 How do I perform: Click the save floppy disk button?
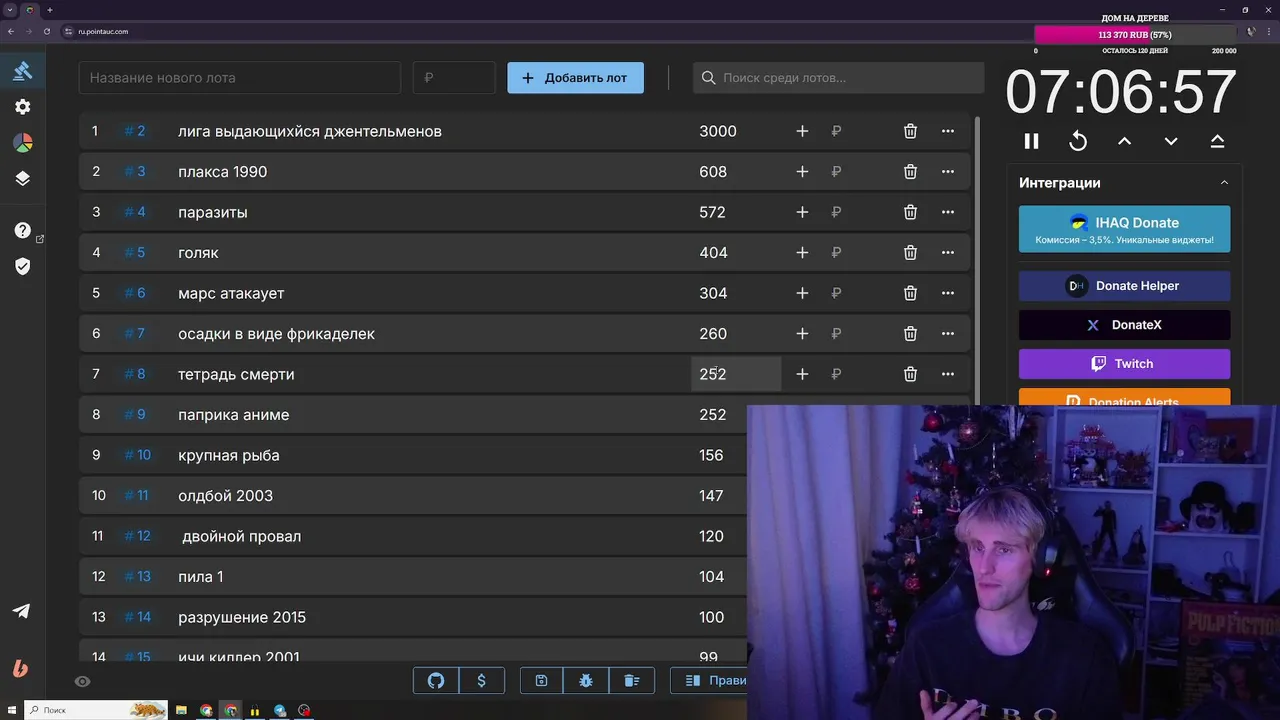pos(542,681)
